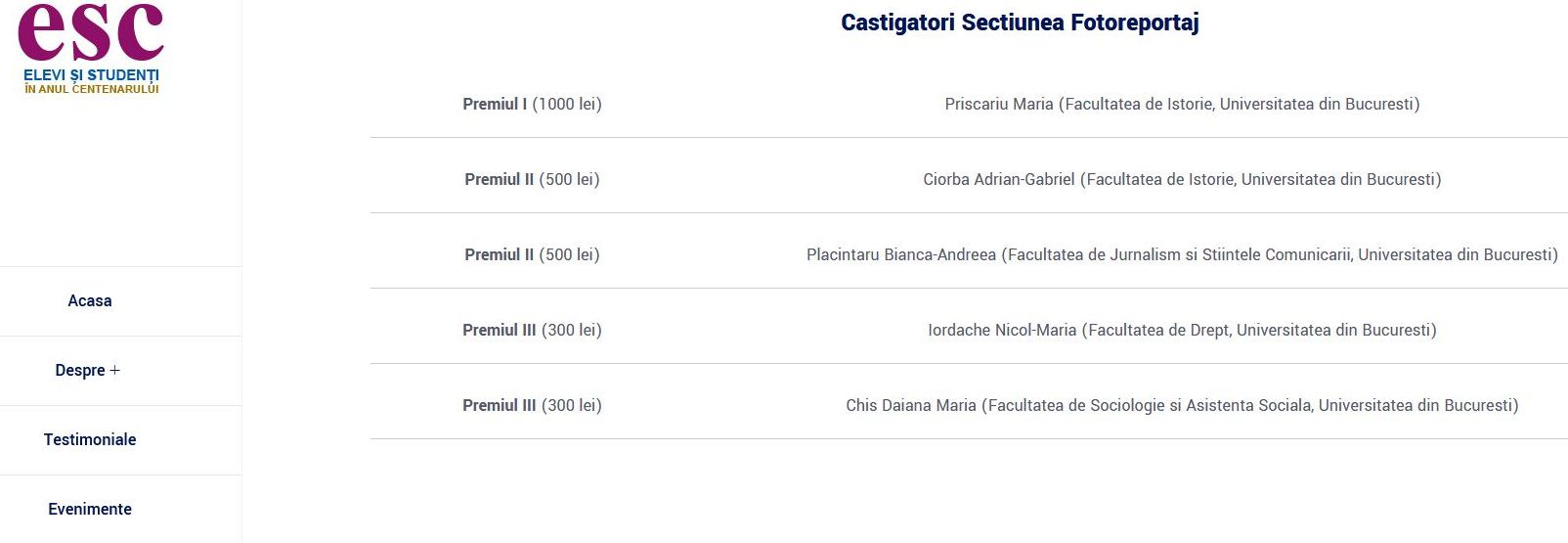The image size is (1568, 543).
Task: Go to the Testimoniale page
Action: pos(90,440)
